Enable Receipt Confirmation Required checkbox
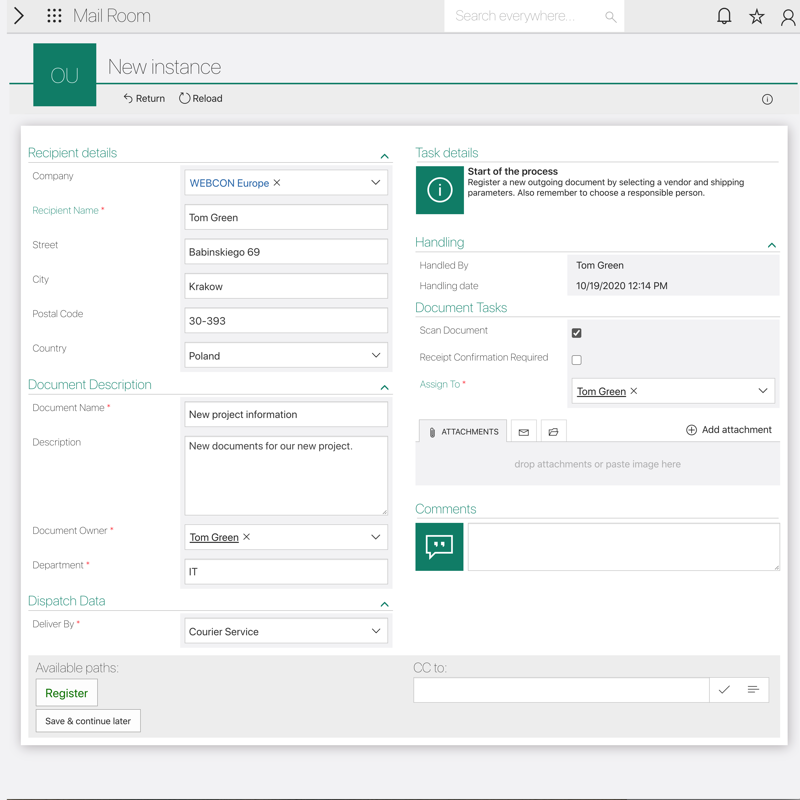The image size is (800, 800). (576, 360)
